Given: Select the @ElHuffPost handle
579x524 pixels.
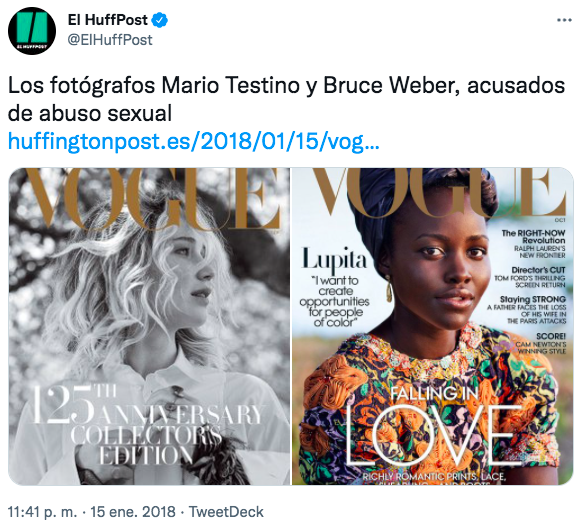Looking at the screenshot, I should pyautogui.click(x=110, y=40).
